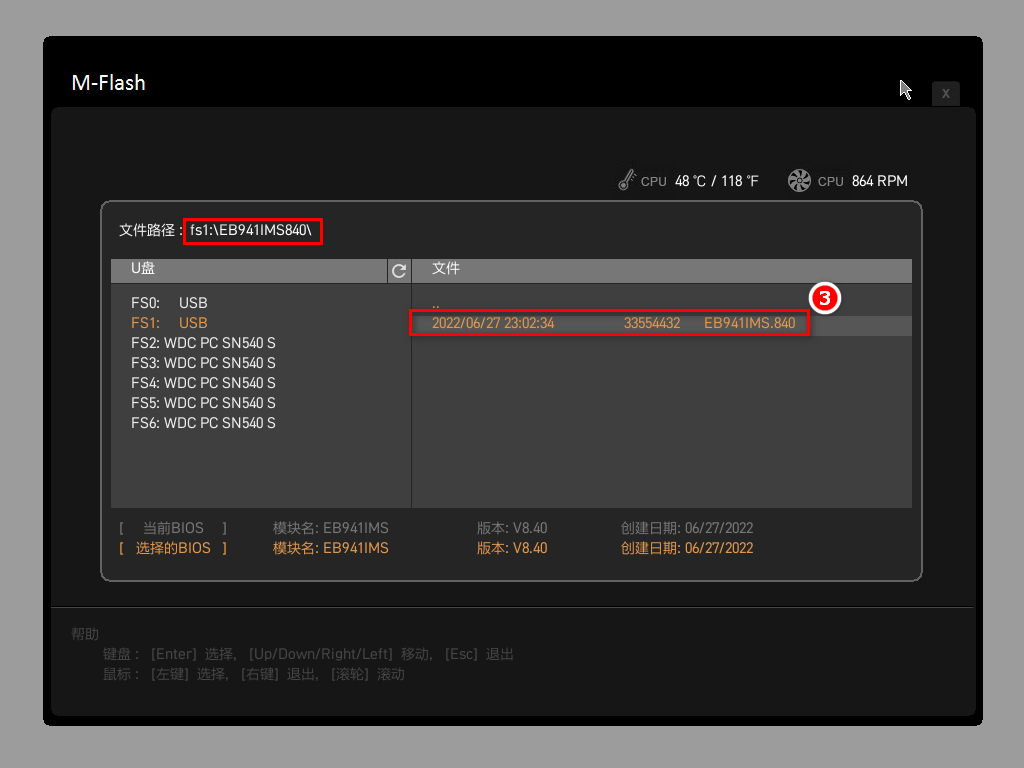Viewport: 1024px width, 768px height.
Task: Click the 文件 column header
Action: pos(446,268)
